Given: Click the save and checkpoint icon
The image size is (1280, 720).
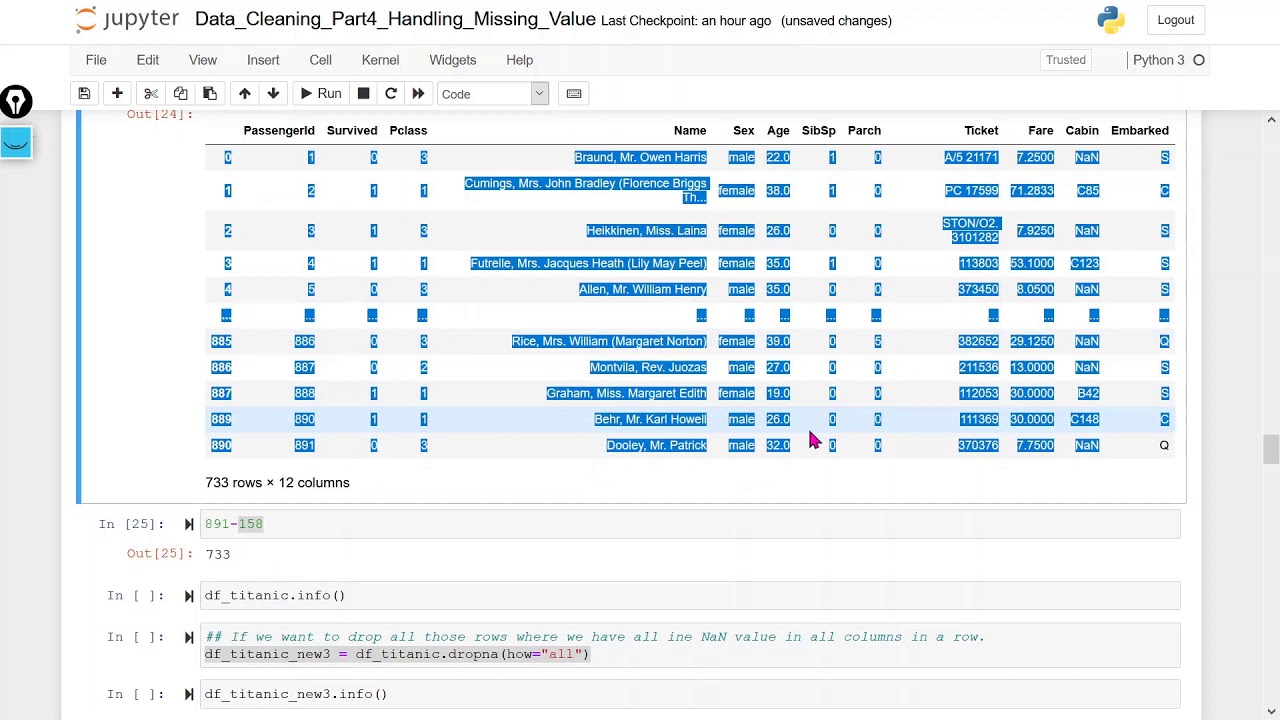Looking at the screenshot, I should click(x=84, y=94).
